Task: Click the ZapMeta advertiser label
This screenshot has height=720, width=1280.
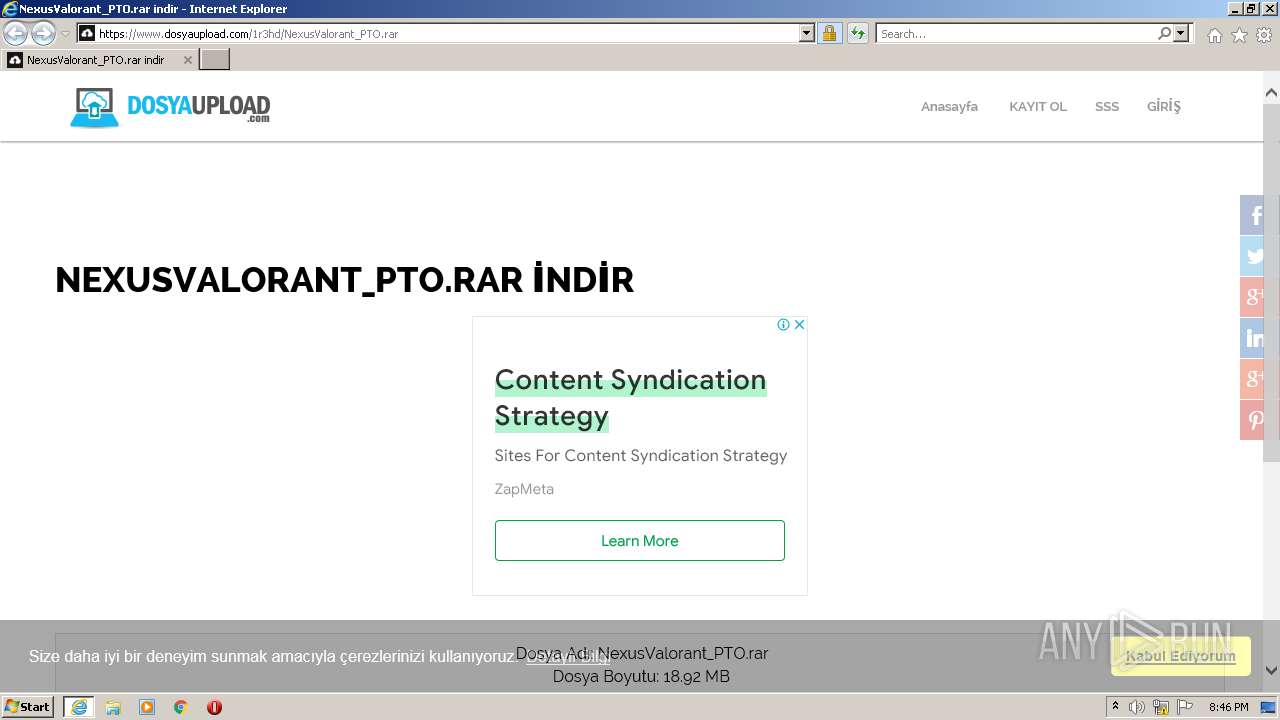Action: pyautogui.click(x=524, y=489)
